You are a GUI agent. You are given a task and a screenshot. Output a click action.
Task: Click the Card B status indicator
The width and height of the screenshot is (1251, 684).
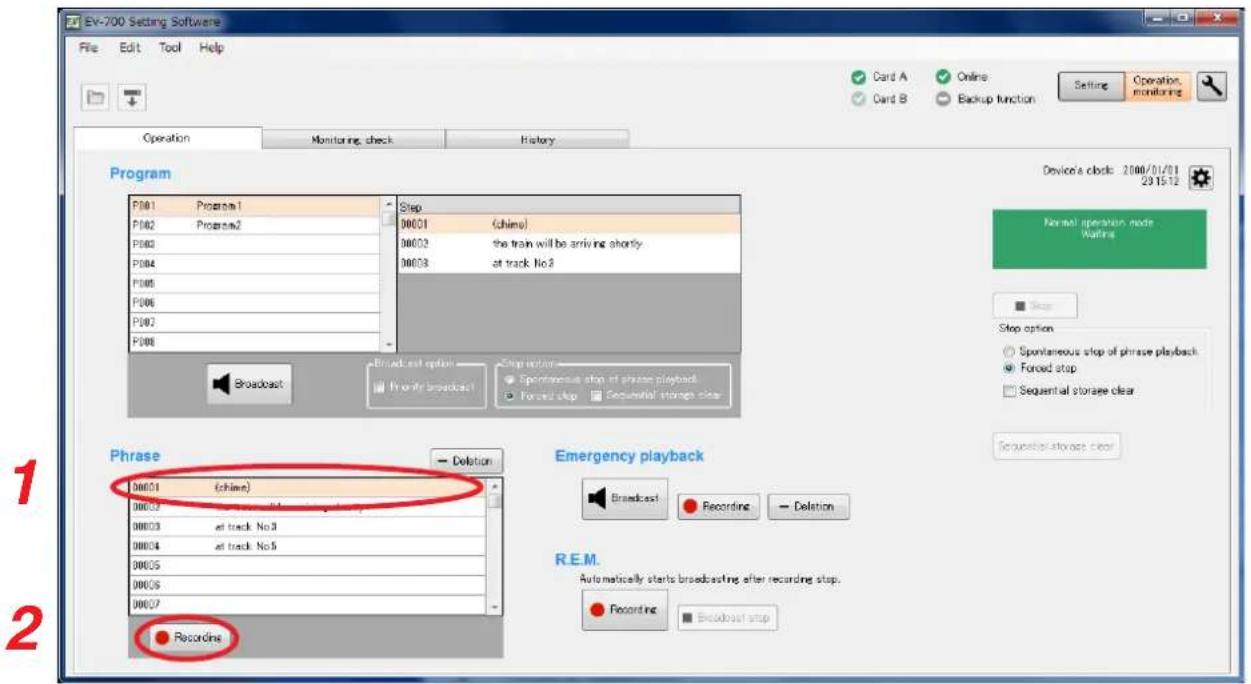click(879, 98)
